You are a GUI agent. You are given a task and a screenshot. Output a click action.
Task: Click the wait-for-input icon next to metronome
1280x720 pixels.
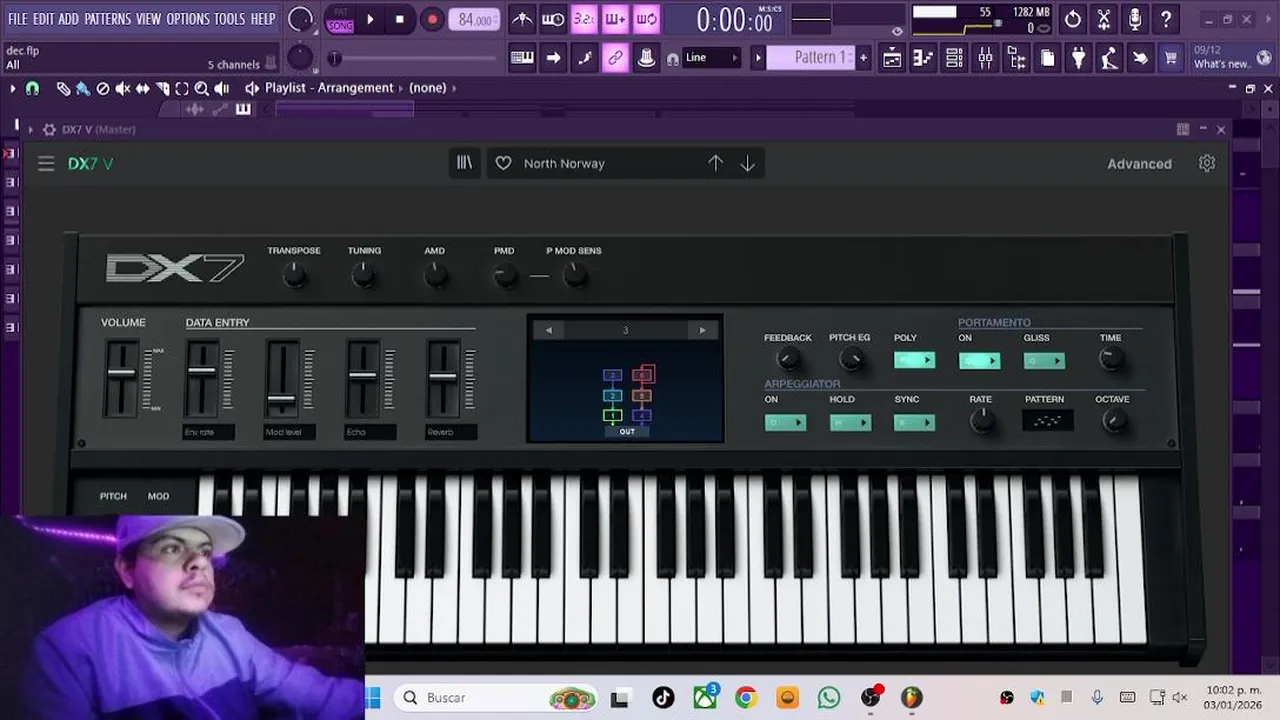click(553, 19)
